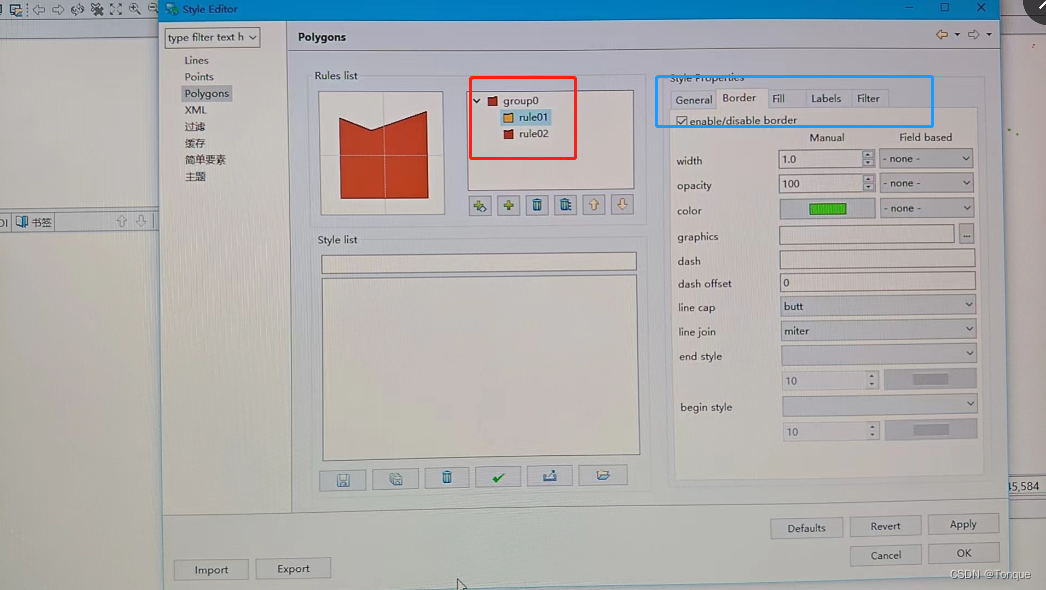
Task: Click Revert button
Action: [885, 526]
